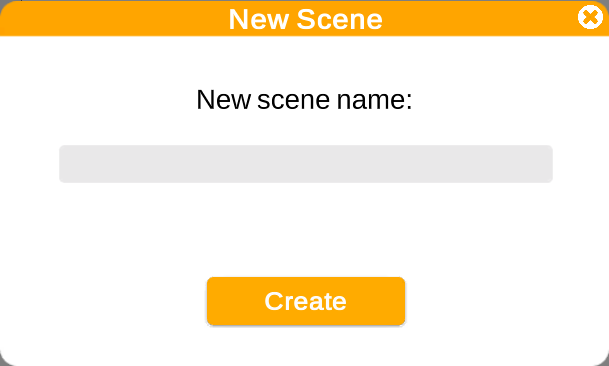Focus the new scene name field
Image resolution: width=609 pixels, height=366 pixels.
click(306, 164)
